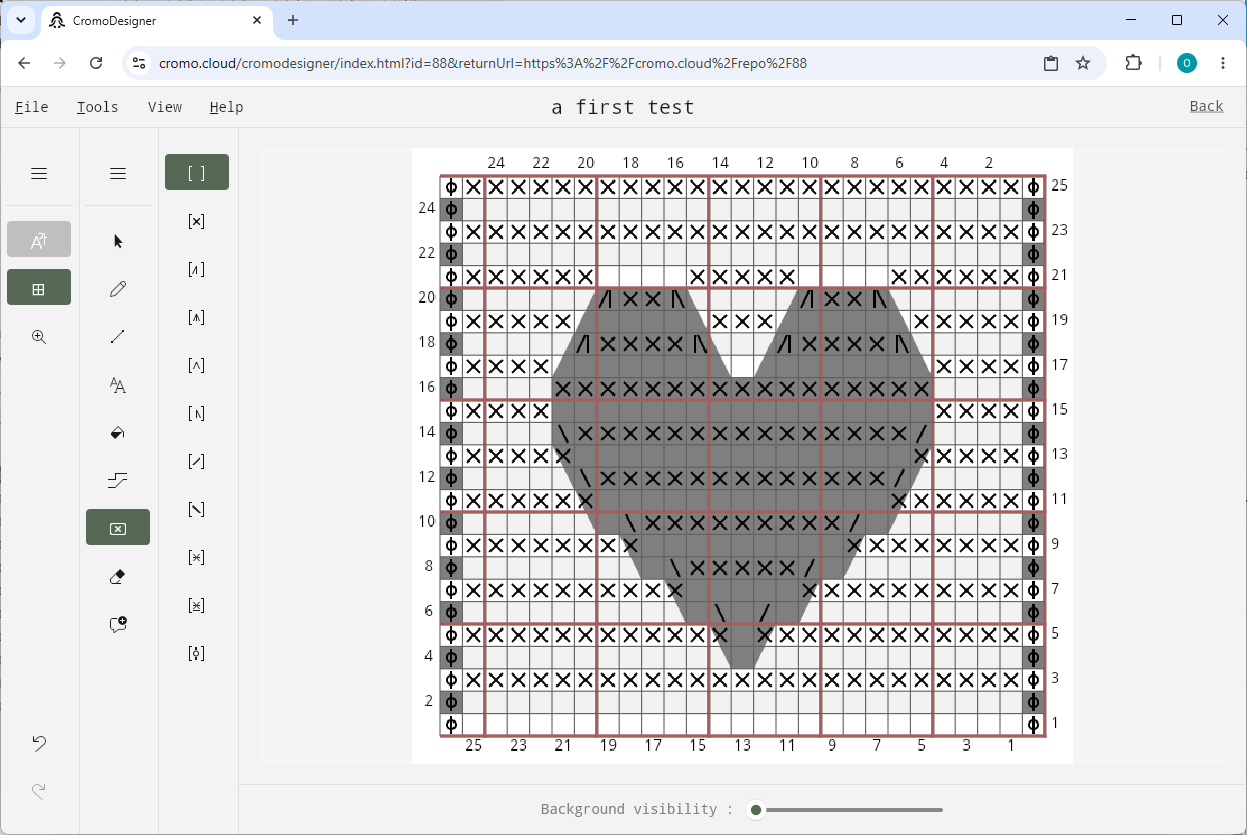The image size is (1247, 835).
Task: Choose the arrow-up stitch symbol
Action: [197, 317]
